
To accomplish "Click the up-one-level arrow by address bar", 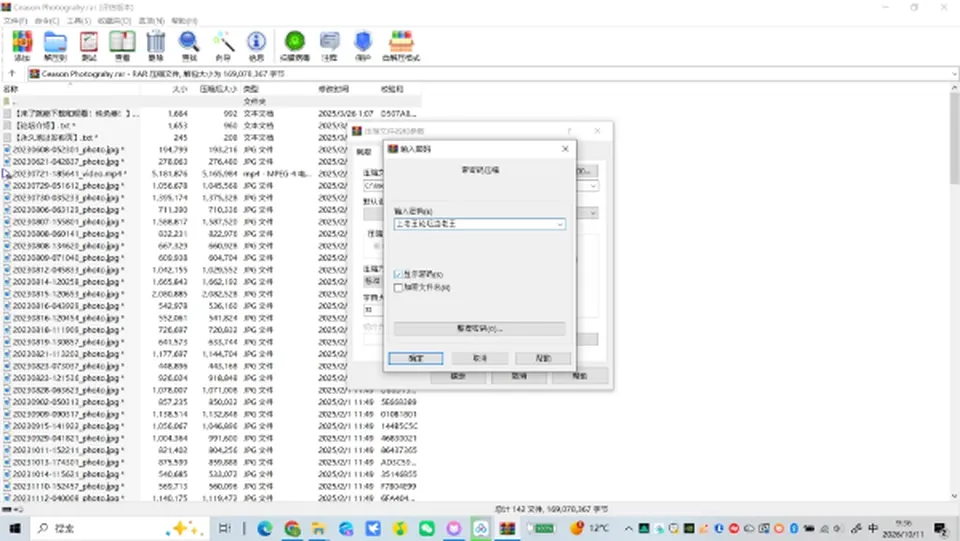I will click(x=12, y=73).
